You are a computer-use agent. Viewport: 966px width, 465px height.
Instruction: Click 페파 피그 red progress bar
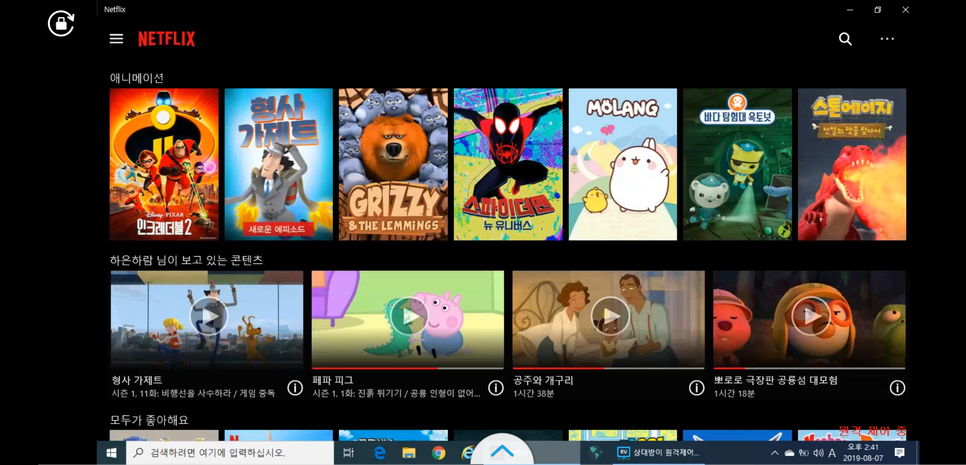pyautogui.click(x=375, y=368)
